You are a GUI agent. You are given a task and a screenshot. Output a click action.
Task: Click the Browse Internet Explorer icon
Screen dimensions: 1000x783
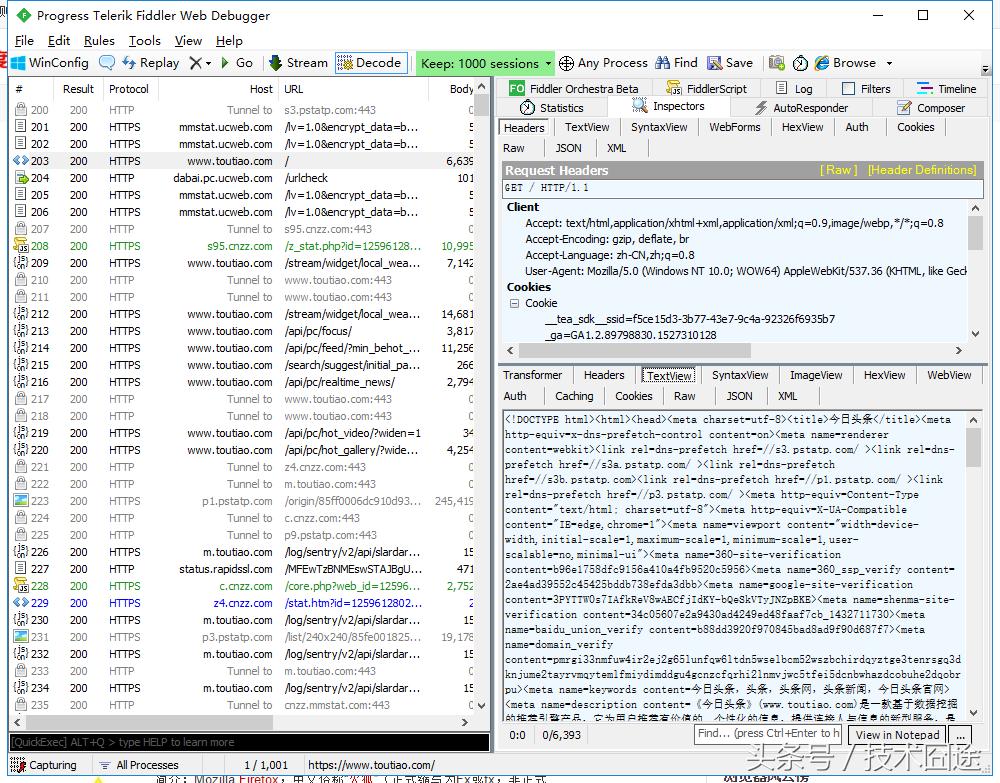(x=822, y=62)
